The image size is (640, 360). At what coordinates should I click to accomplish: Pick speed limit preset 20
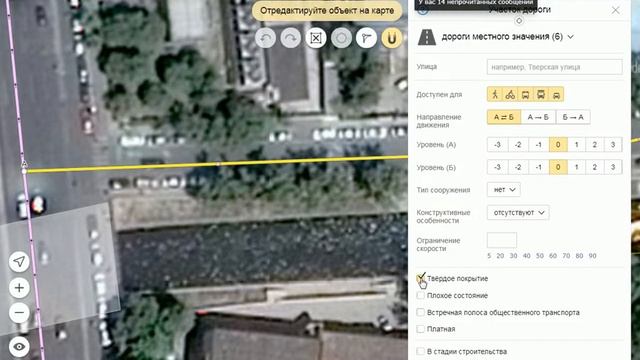[x=500, y=256]
